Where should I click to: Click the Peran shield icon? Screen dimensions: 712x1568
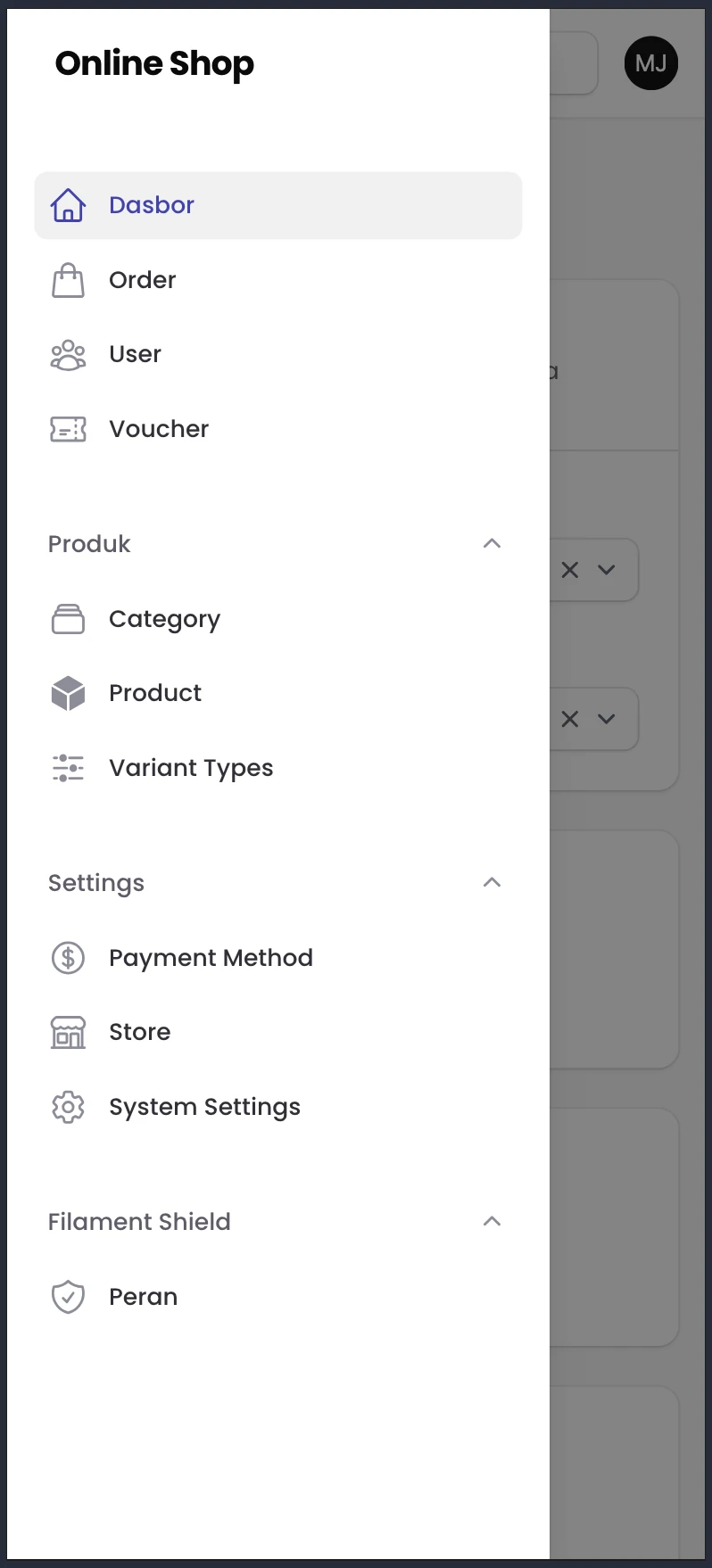click(68, 1297)
